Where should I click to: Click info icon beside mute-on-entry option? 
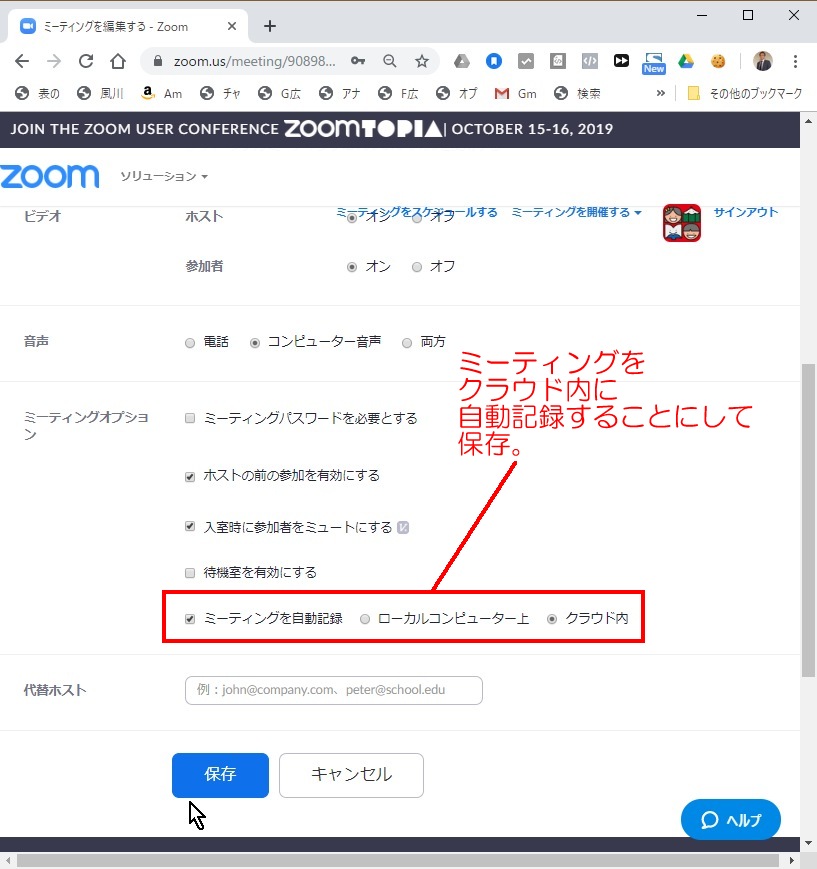(403, 528)
